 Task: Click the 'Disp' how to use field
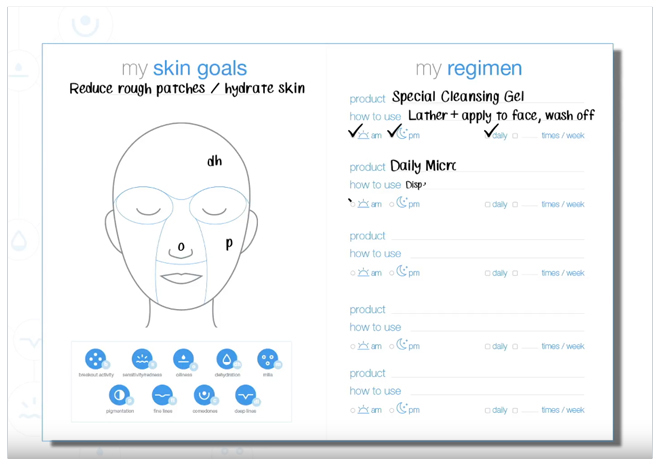pos(494,185)
